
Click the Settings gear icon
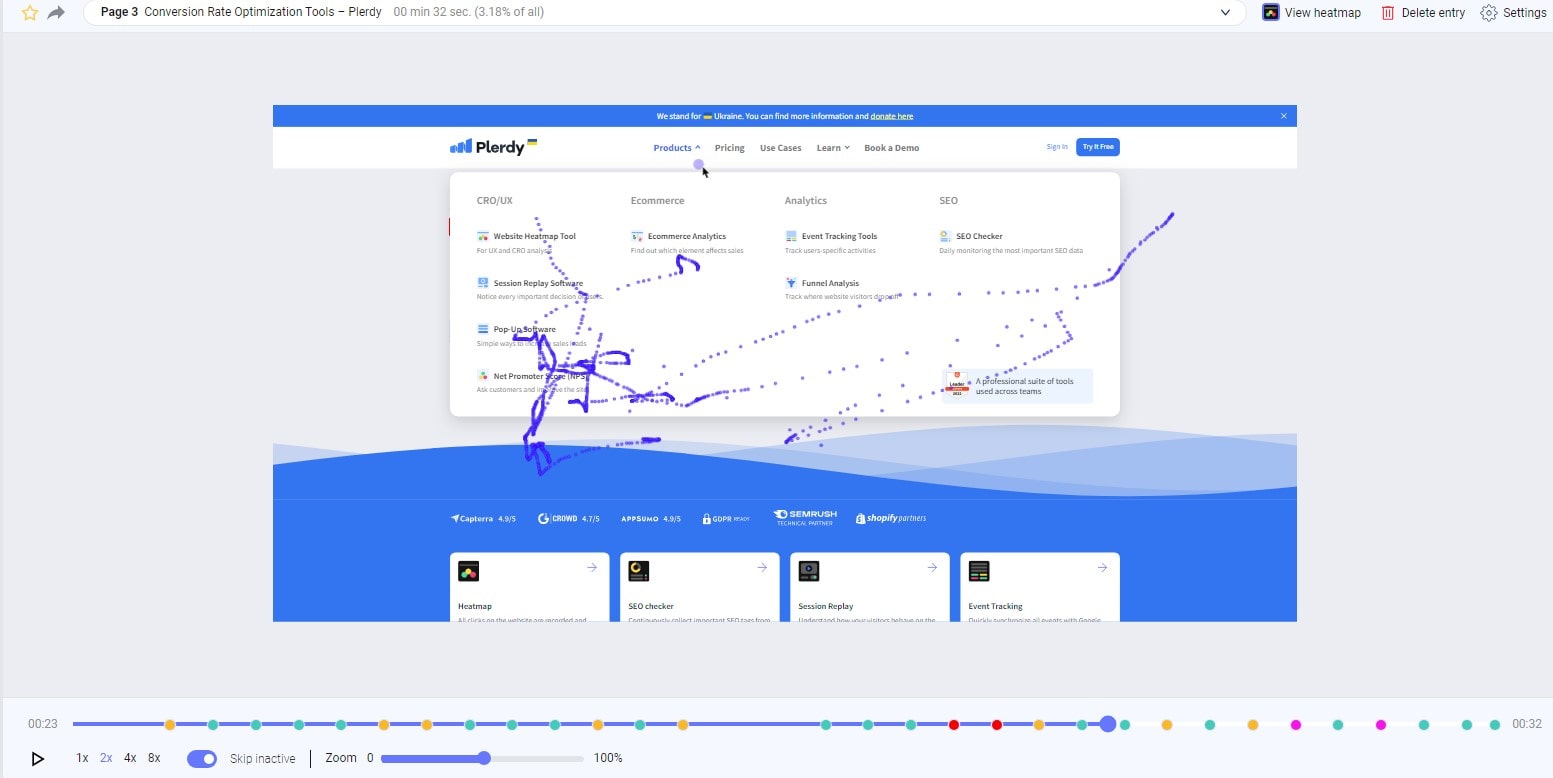[1488, 13]
